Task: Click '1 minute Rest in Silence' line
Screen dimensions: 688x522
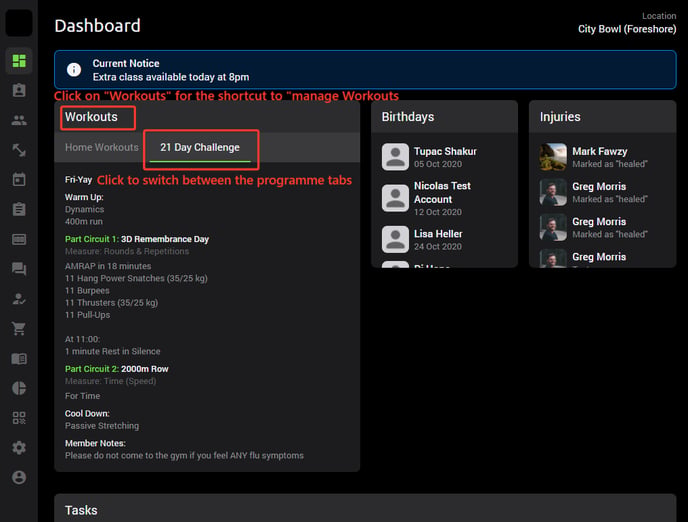Action: [113, 351]
